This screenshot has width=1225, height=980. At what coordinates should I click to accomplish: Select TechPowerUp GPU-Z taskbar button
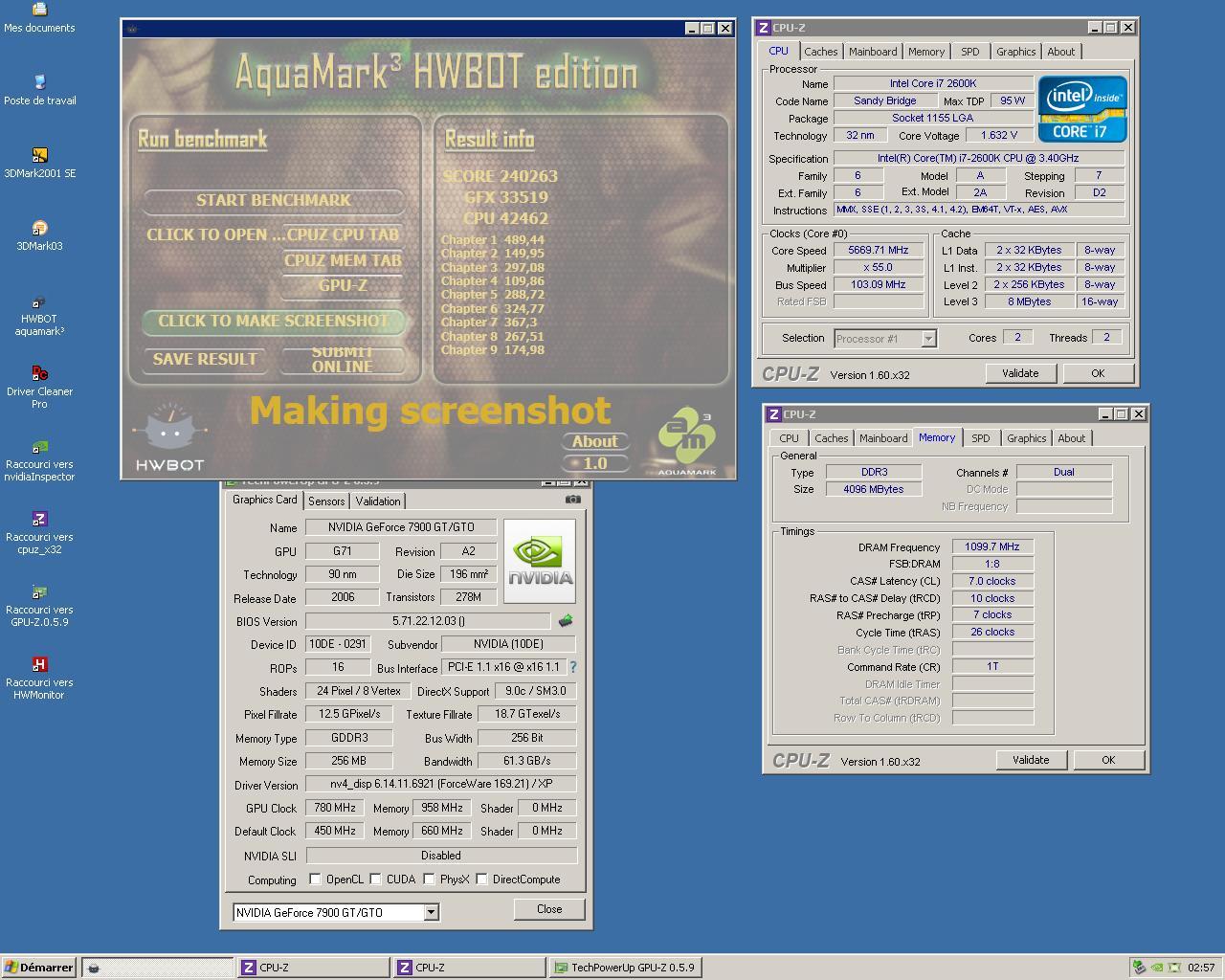626,968
